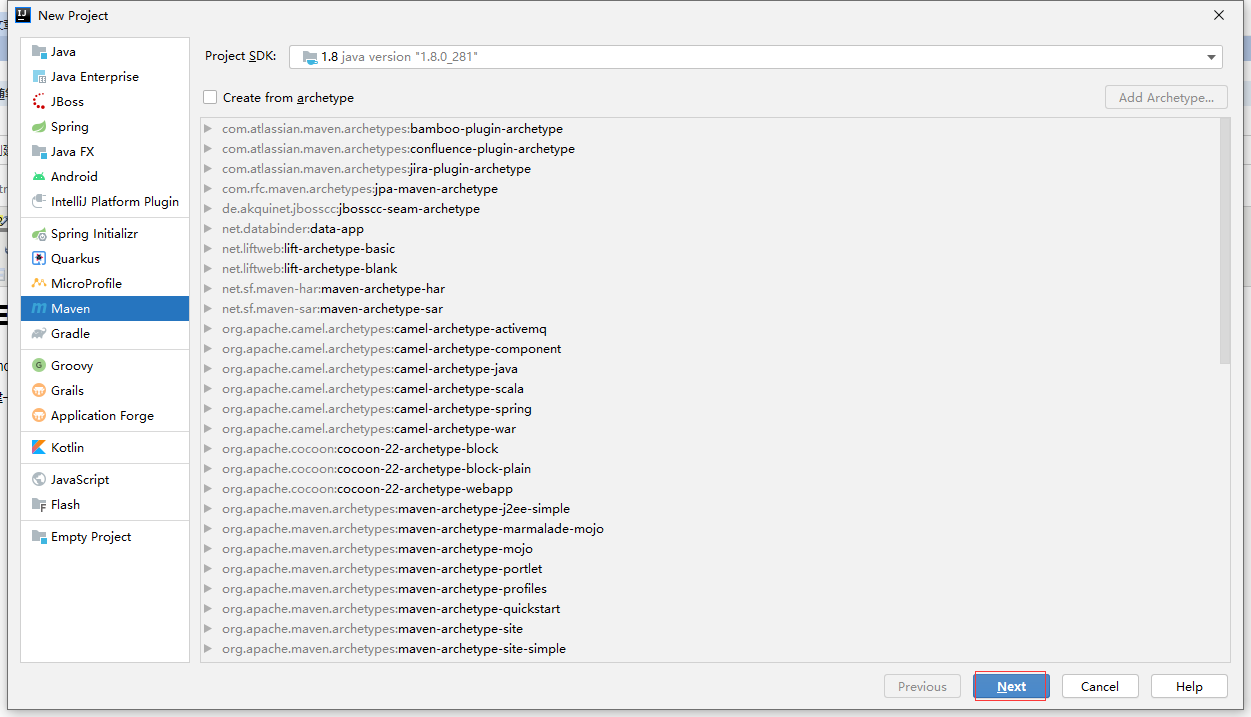Select Java Enterprise project type
This screenshot has width=1251, height=717.
[x=105, y=77]
